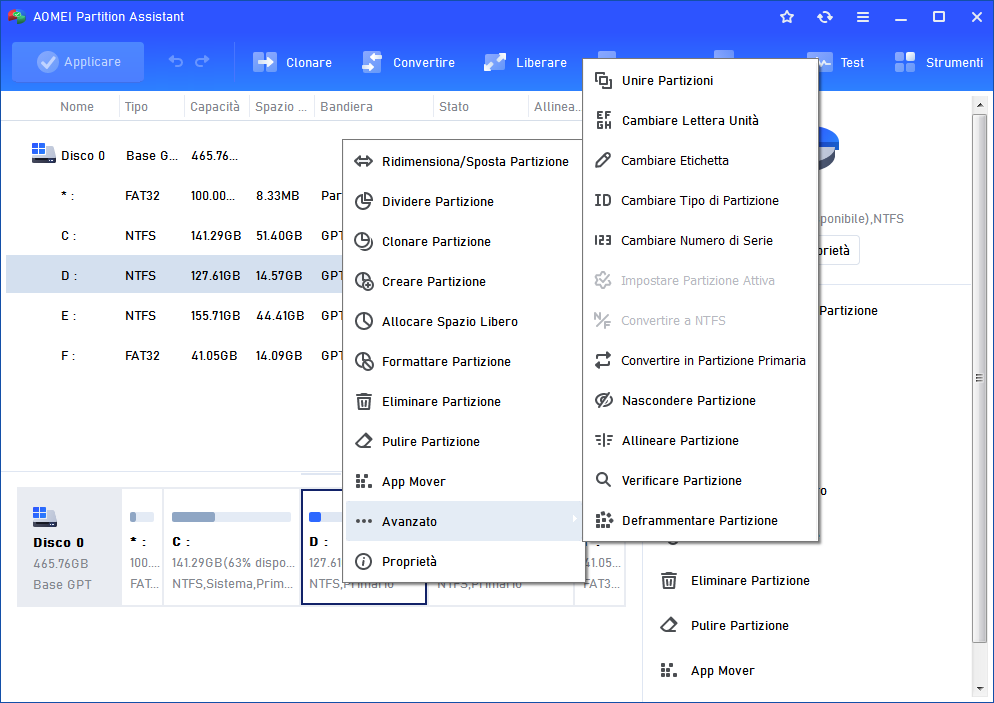Click the star favorite icon in title bar
994x703 pixels.
coord(787,17)
